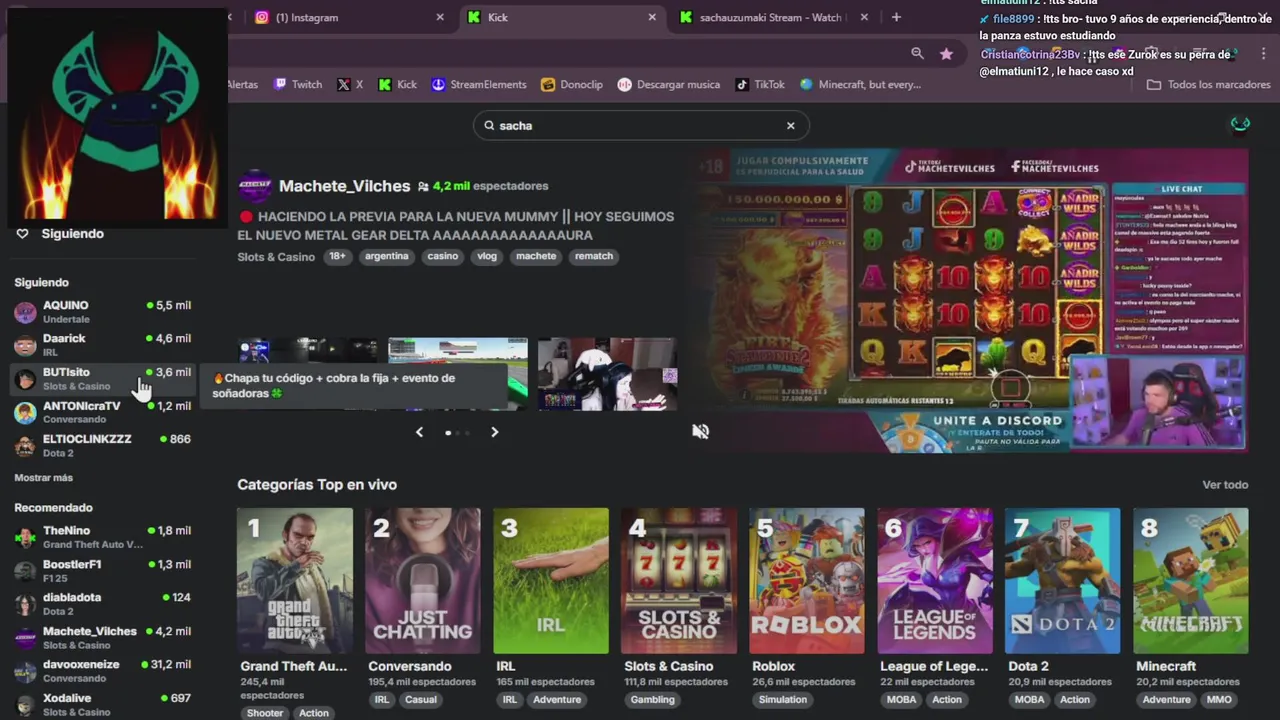Open BoostlerF1 recommended channel
The image size is (1280, 720).
103,571
